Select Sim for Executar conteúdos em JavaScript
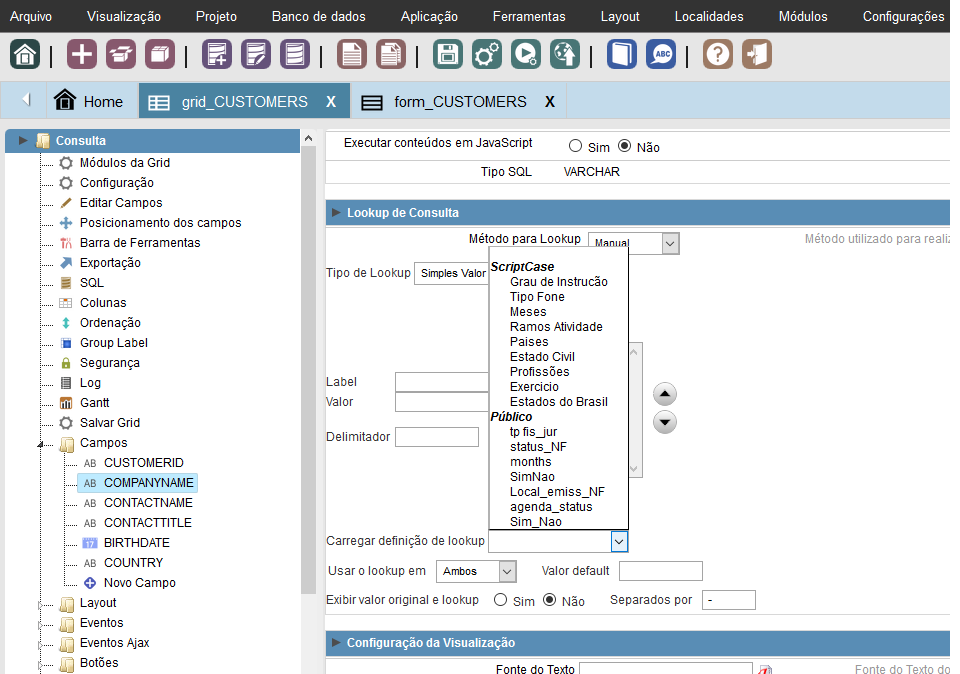960x674 pixels. (575, 146)
